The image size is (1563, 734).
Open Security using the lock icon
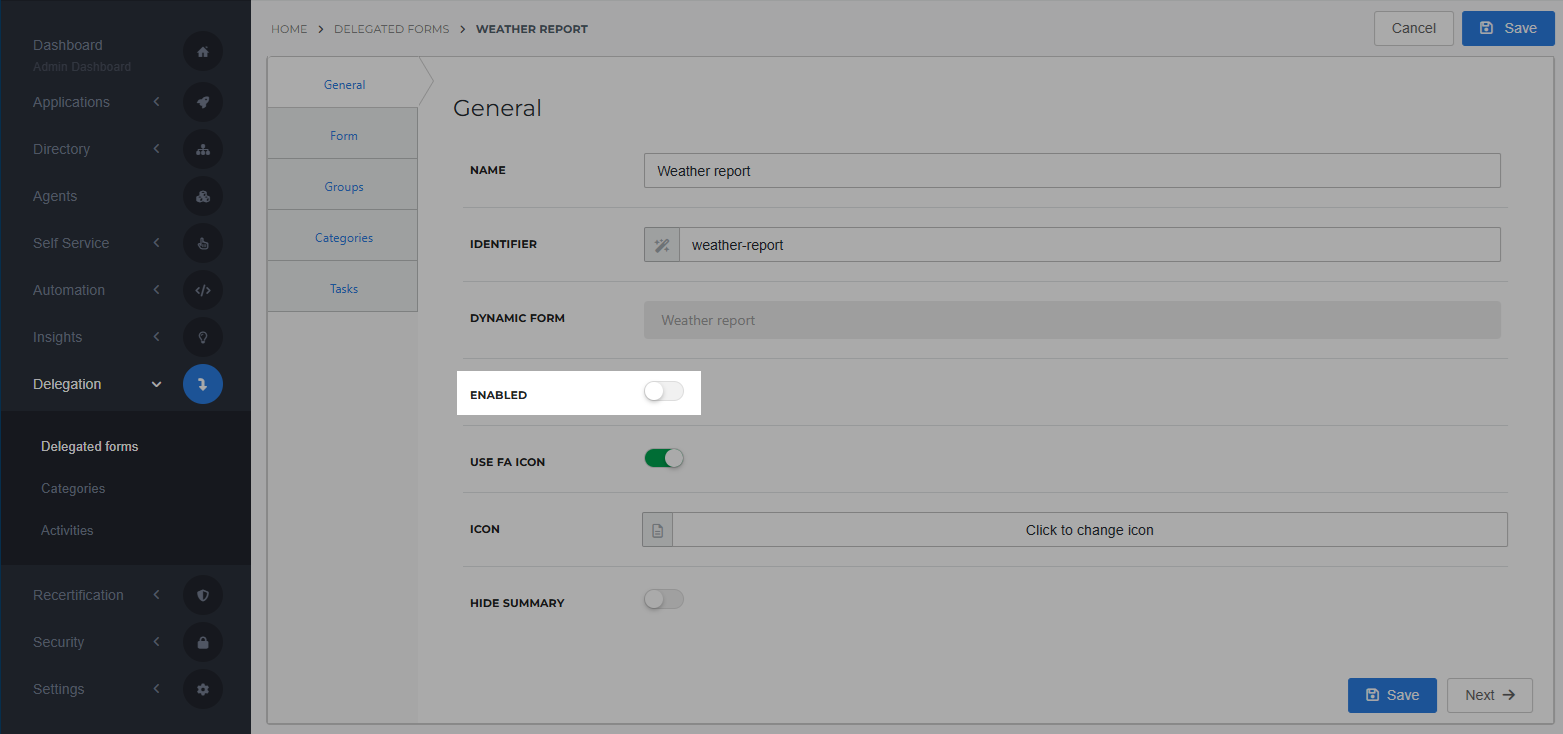pos(203,642)
